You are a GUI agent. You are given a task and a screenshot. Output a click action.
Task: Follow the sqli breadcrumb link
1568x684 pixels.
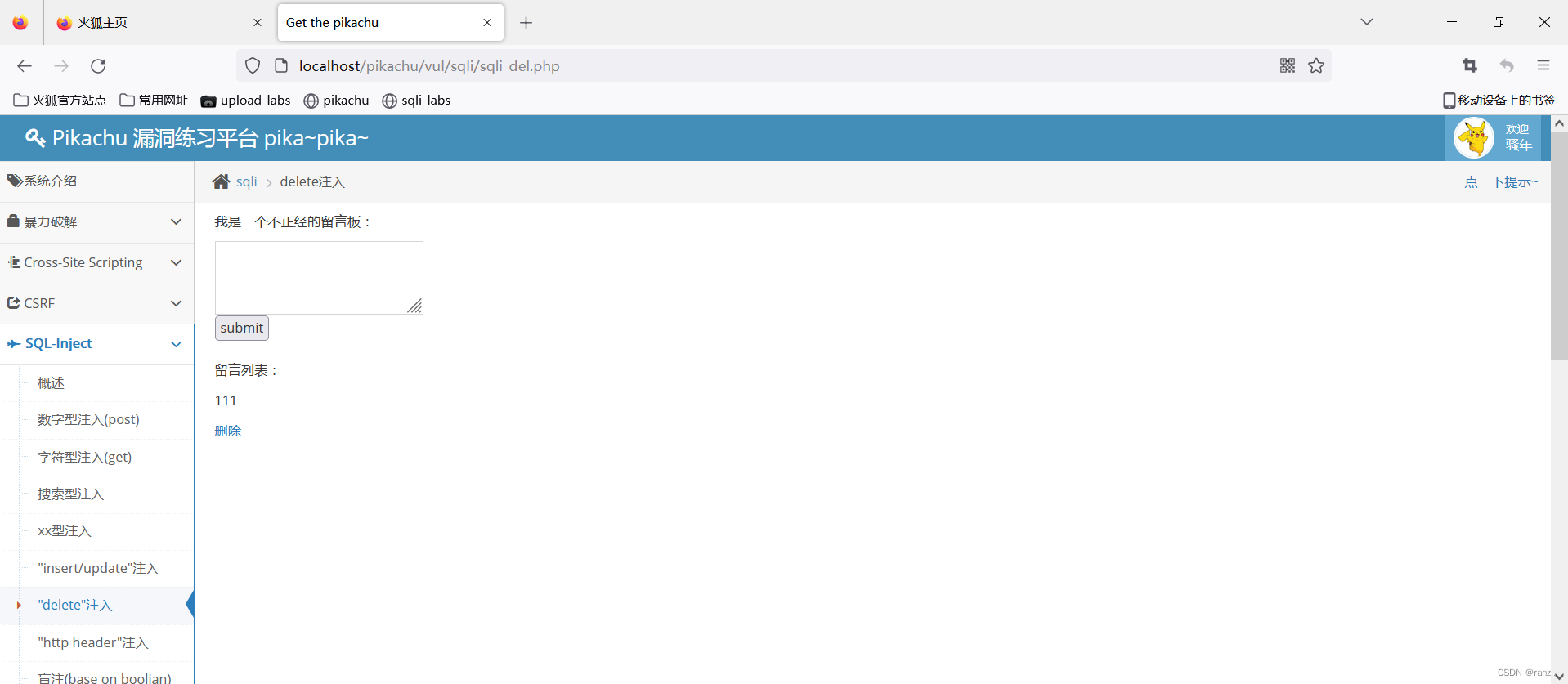246,181
